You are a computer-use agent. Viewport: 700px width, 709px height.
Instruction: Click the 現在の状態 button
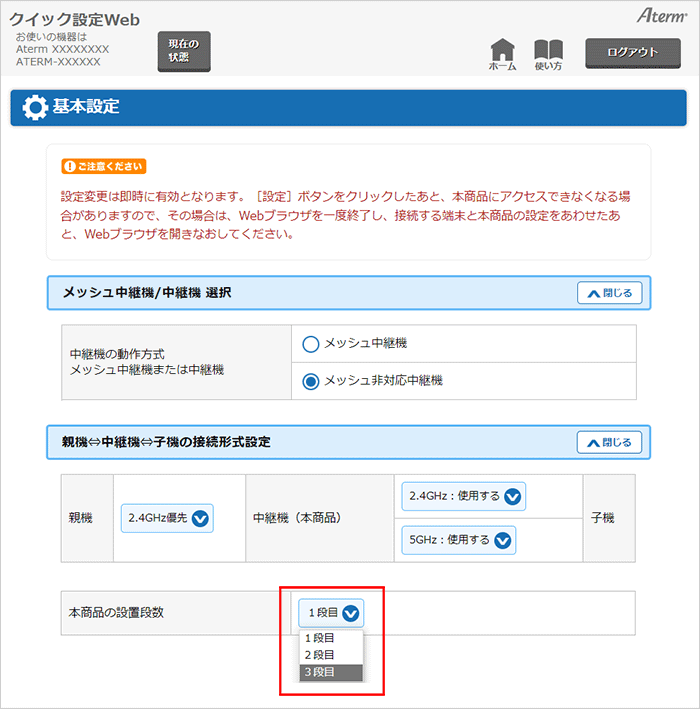tap(184, 51)
